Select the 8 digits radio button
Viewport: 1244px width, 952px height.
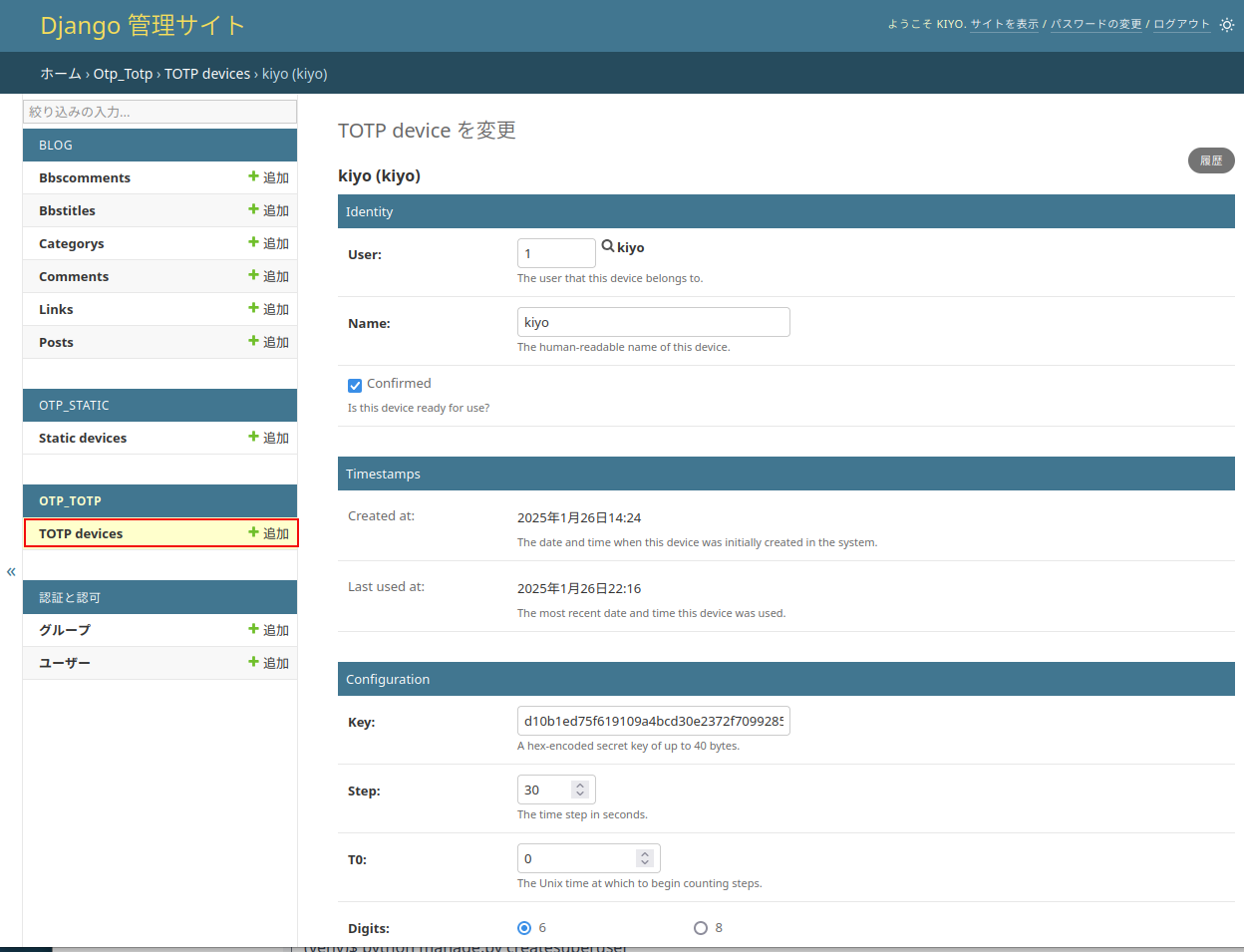pos(701,928)
